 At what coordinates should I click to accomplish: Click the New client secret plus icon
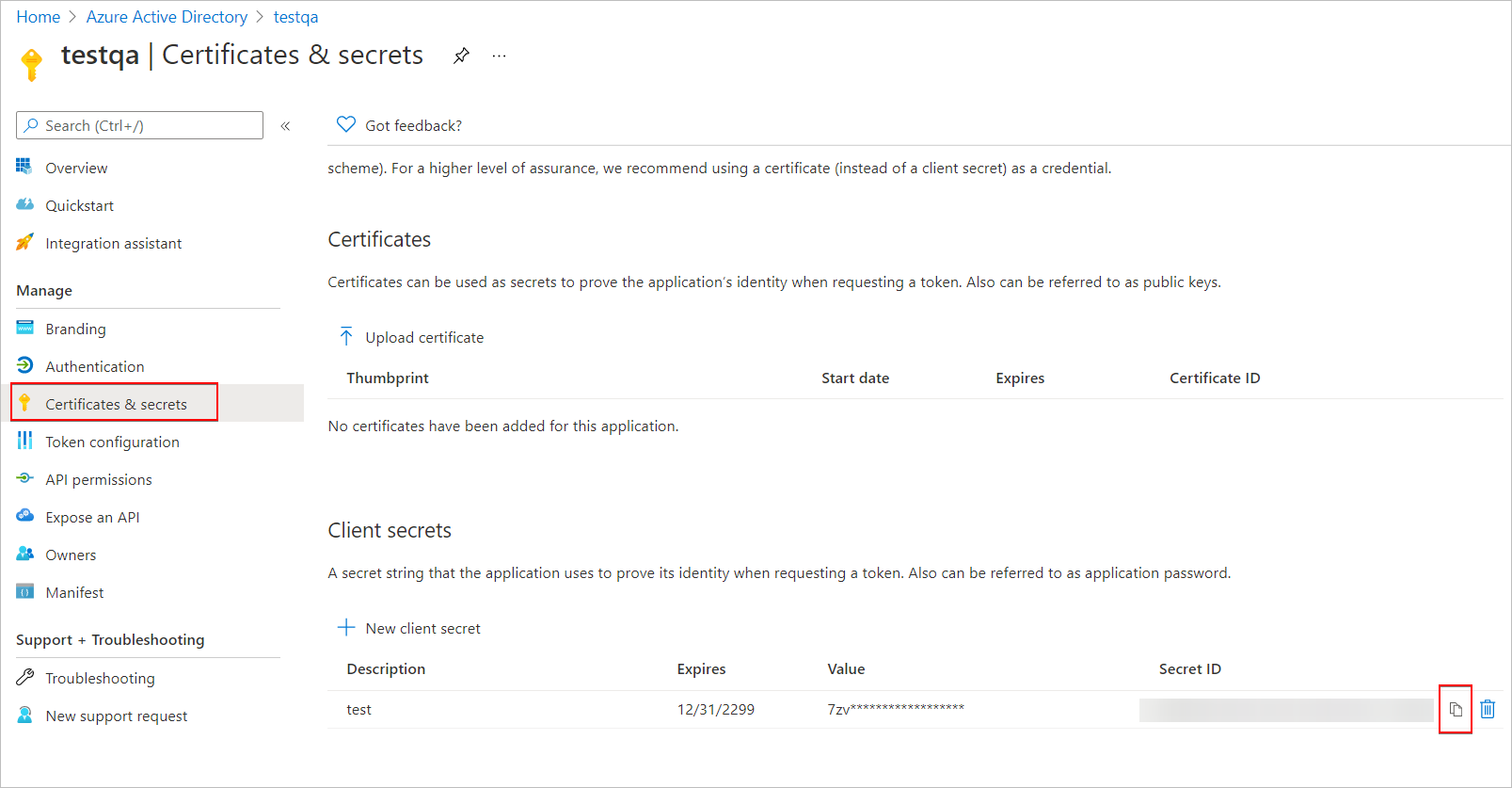346,628
